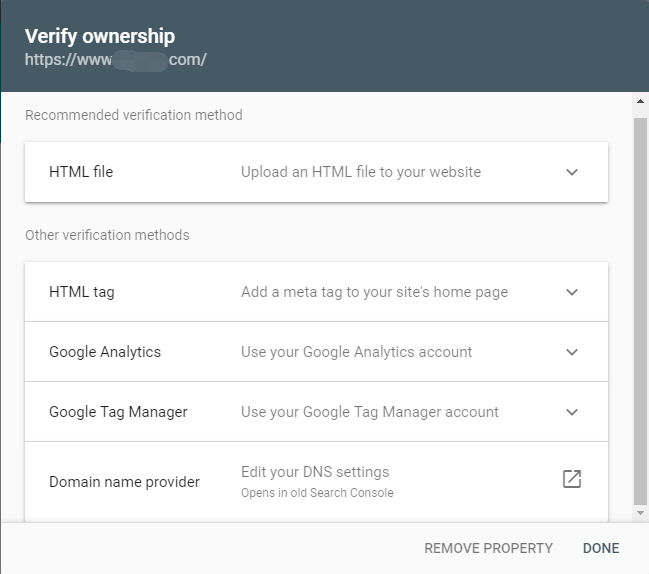Select the Google Tag Manager method label
Viewport: 649px width, 574px height.
point(118,412)
